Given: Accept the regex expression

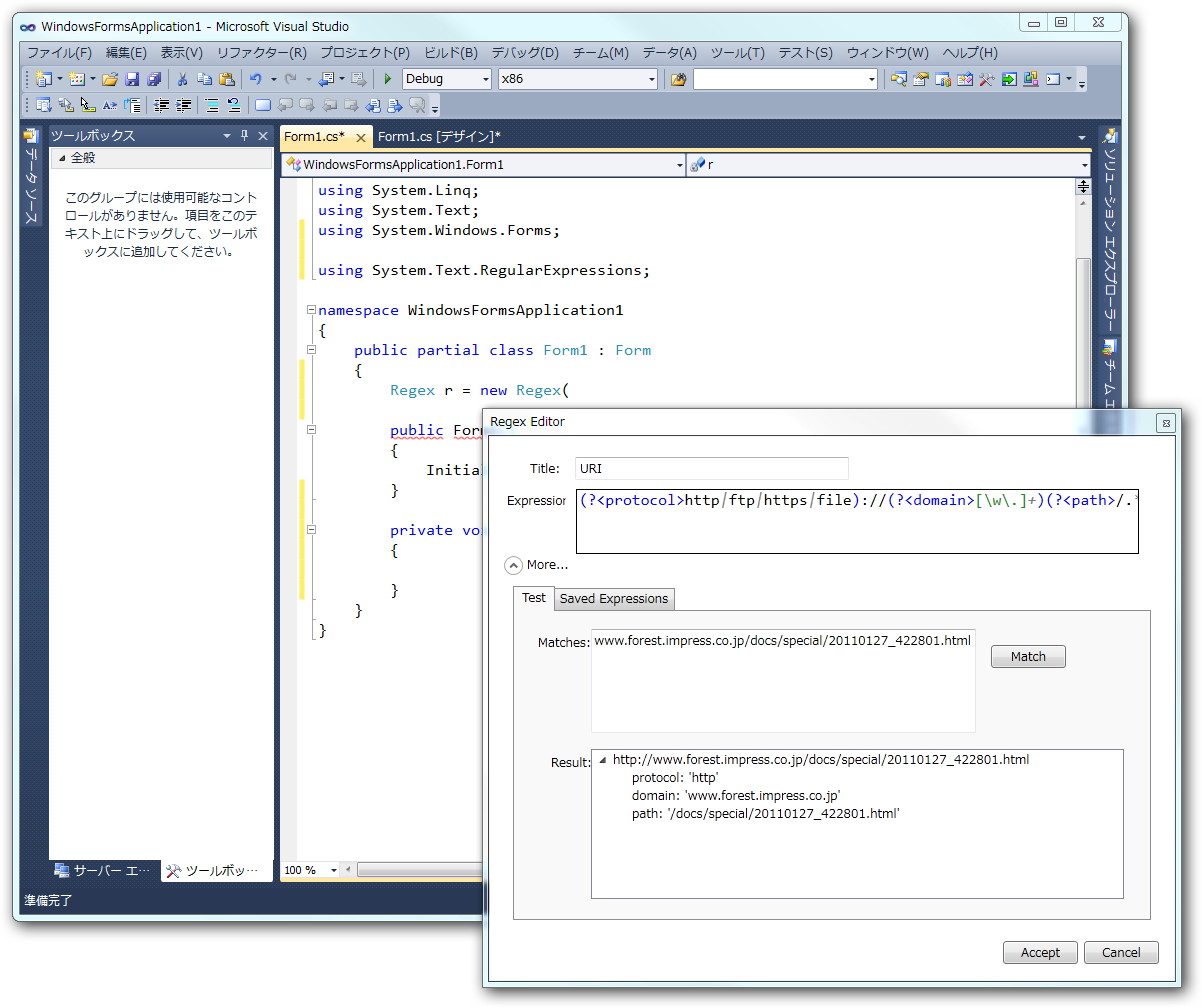Looking at the screenshot, I should click(1040, 952).
